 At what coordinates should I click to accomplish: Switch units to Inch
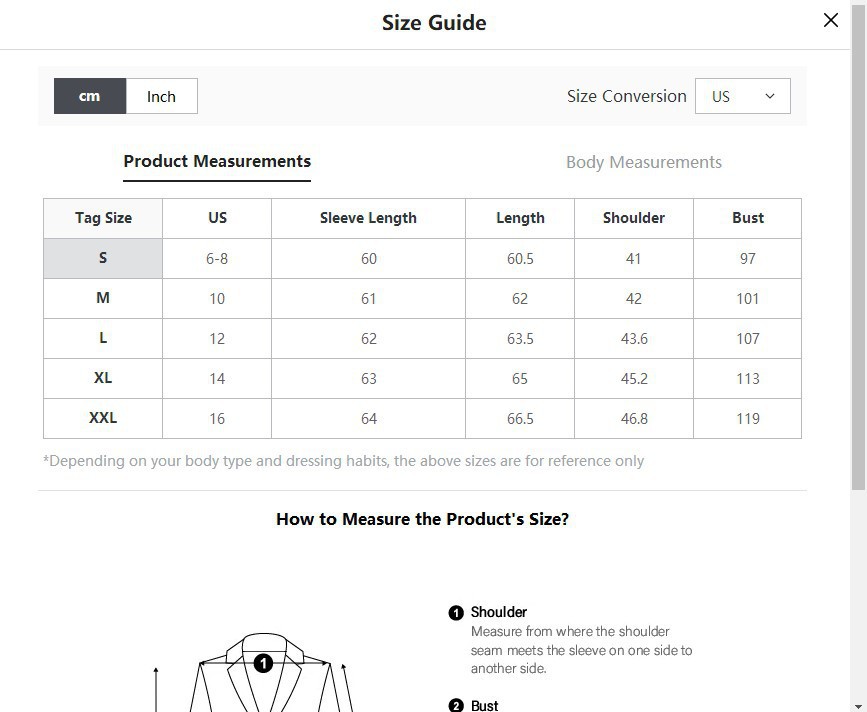click(x=161, y=96)
